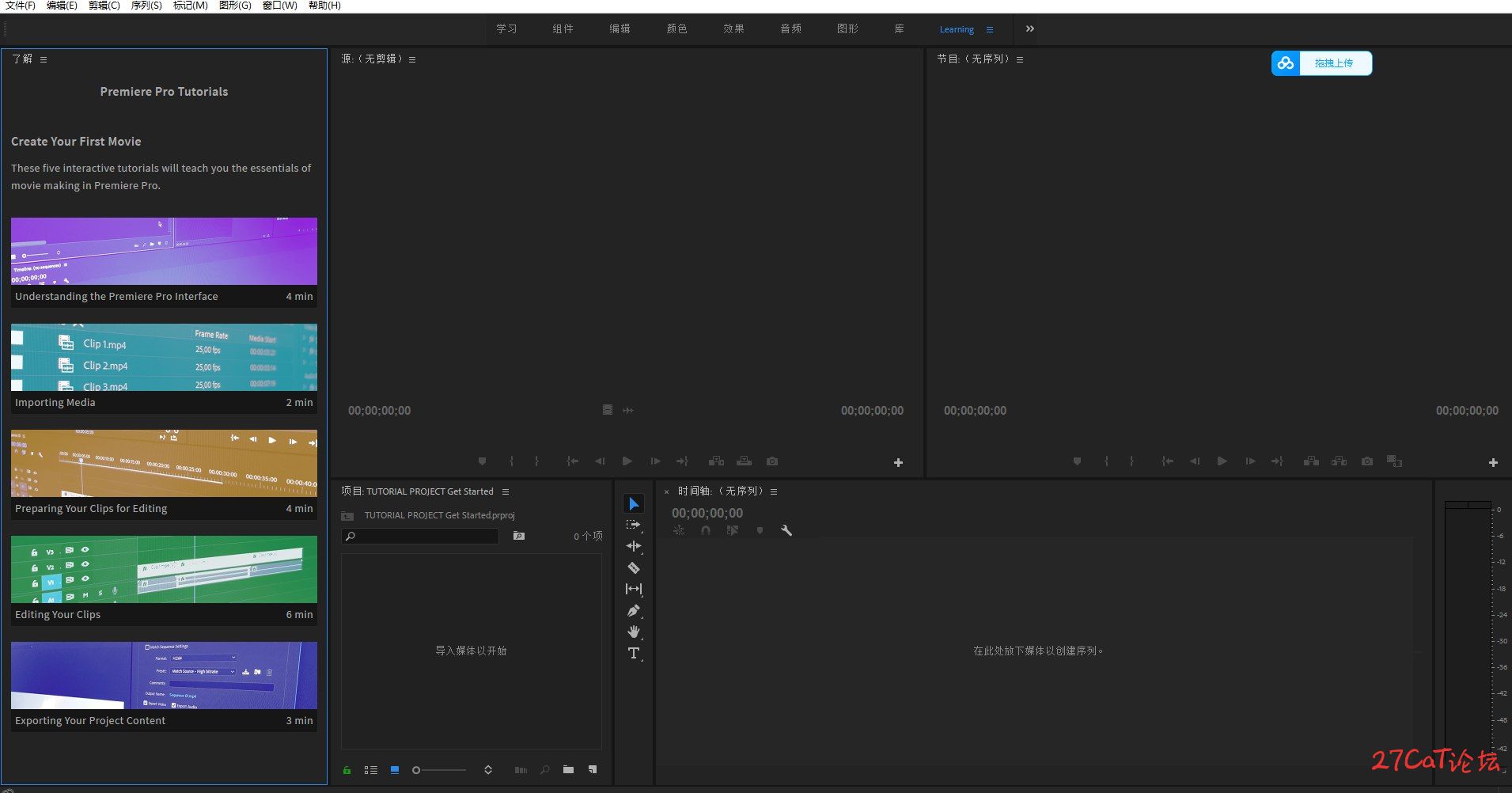
Task: Select the Pen tool
Action: [634, 610]
